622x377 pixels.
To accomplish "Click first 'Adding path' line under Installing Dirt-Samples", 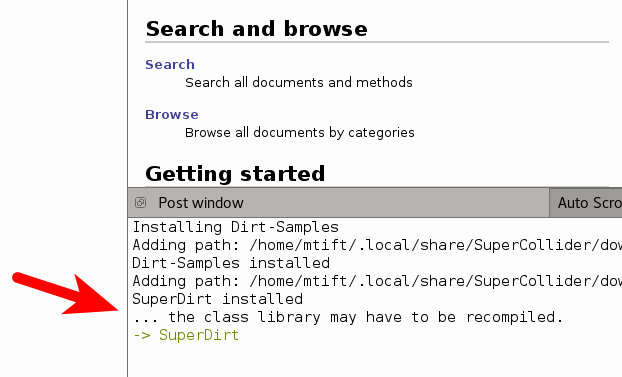I will click(x=377, y=245).
